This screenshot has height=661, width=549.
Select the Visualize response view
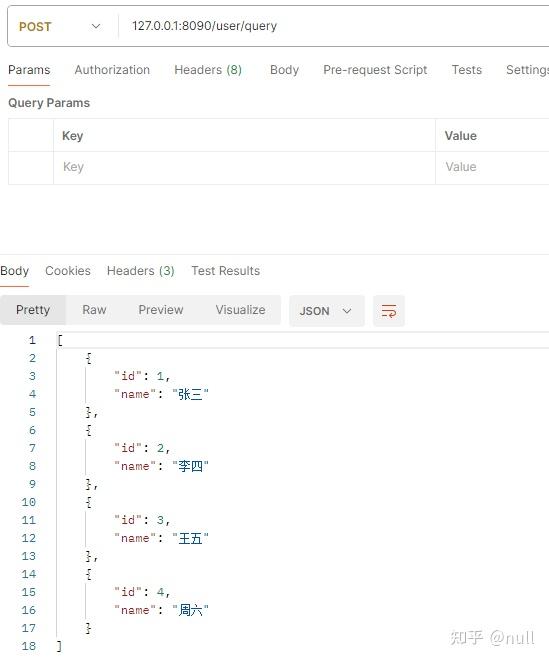(x=240, y=310)
